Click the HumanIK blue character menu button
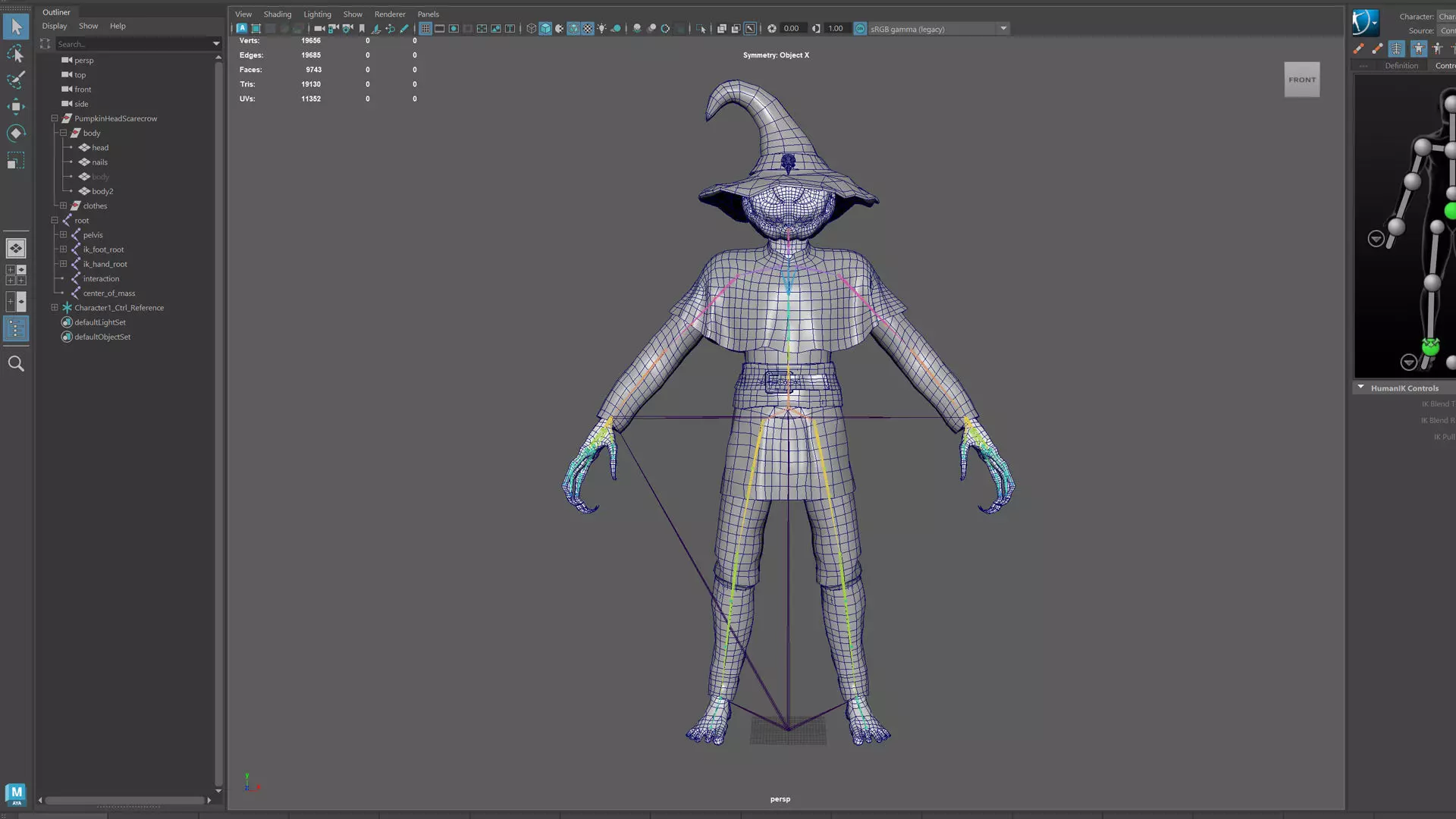 pos(1365,22)
